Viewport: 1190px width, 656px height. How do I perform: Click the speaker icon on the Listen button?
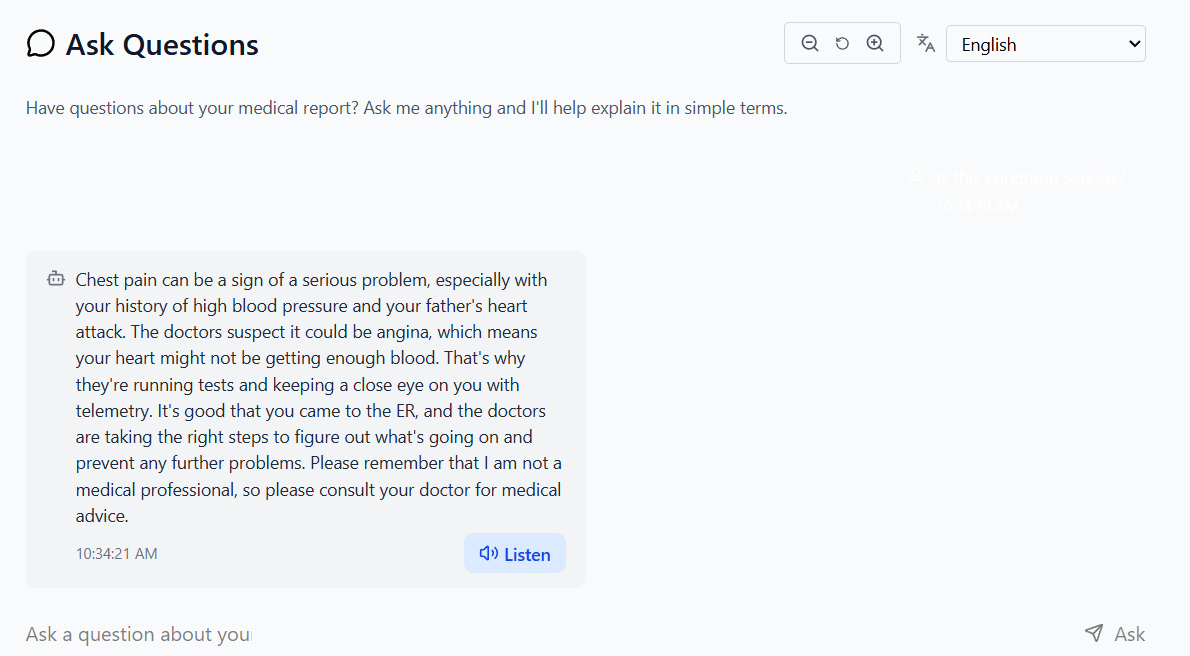click(488, 553)
